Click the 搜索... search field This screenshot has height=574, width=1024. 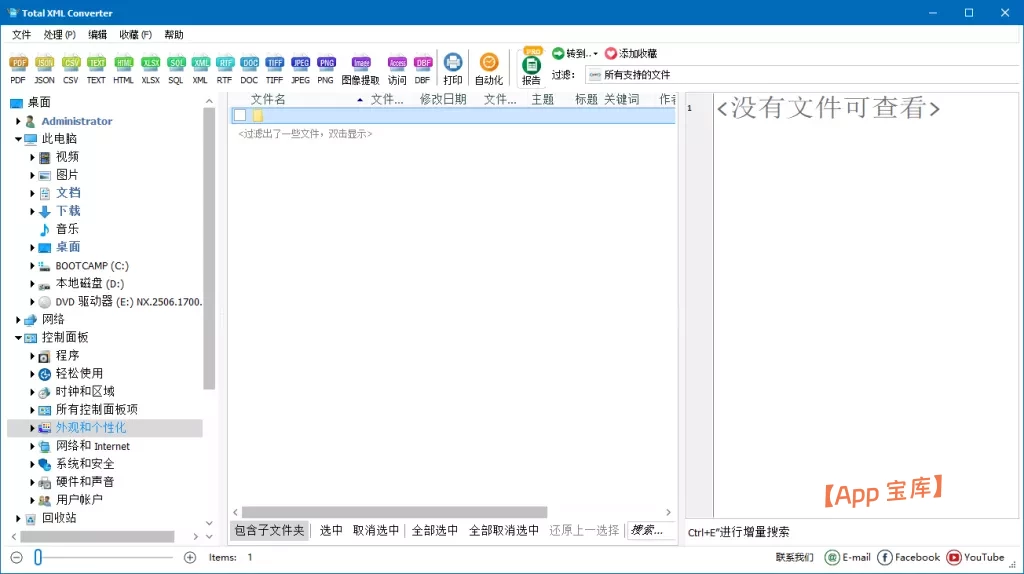[x=651, y=530]
